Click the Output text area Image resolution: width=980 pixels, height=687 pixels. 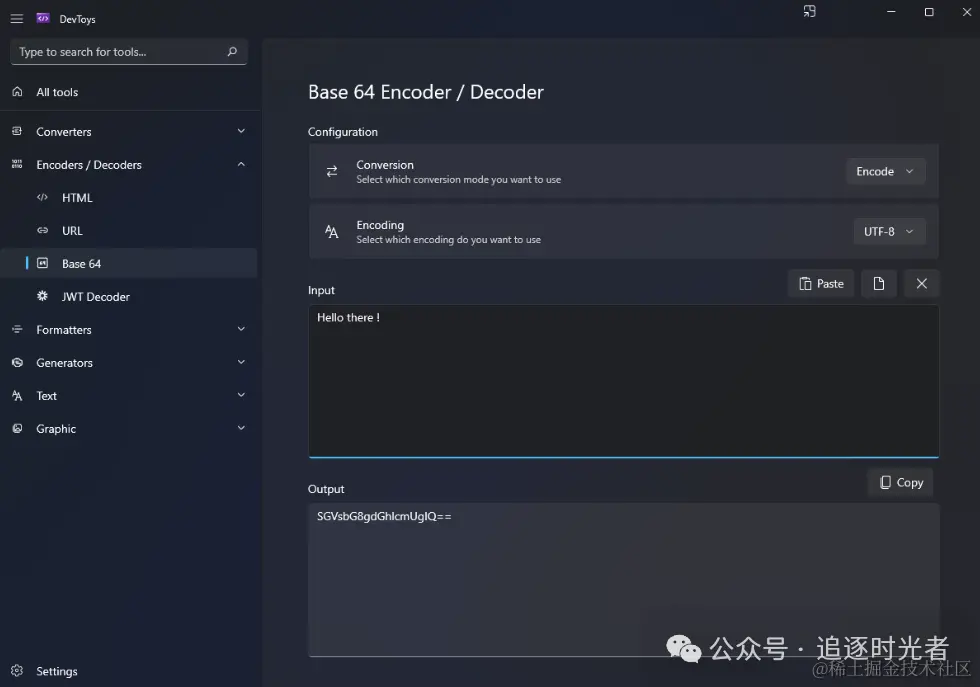point(624,580)
